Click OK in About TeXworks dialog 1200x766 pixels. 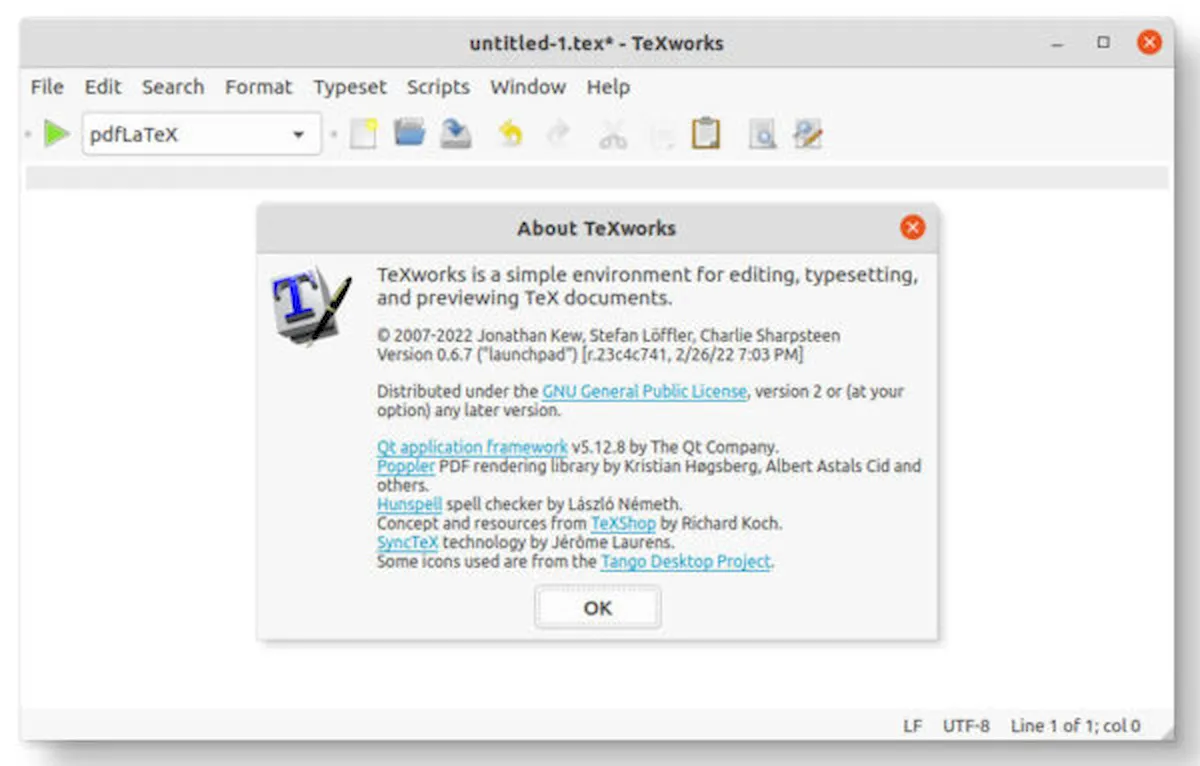click(598, 608)
